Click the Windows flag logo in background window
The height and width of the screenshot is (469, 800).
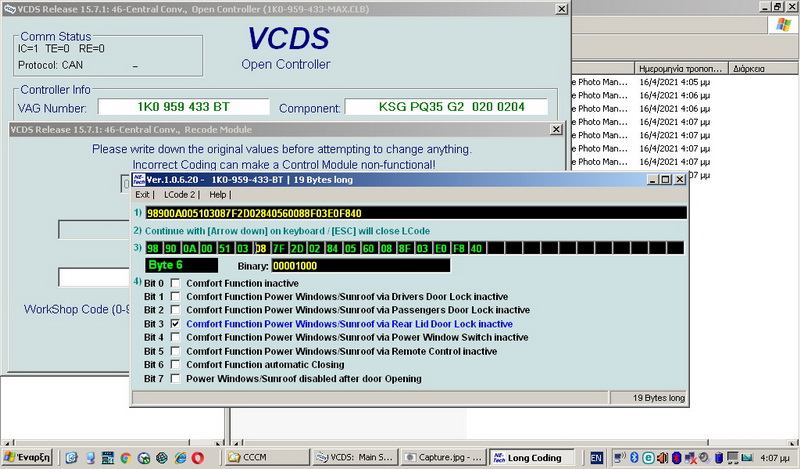(783, 24)
